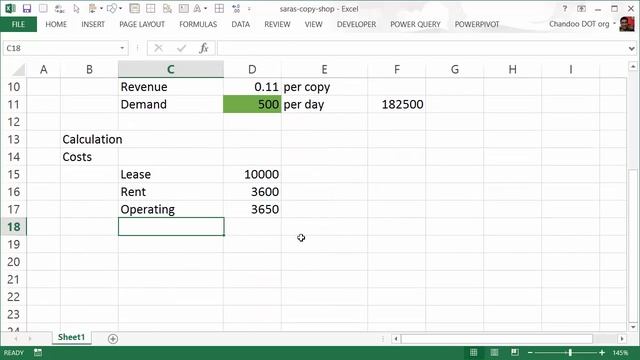
Task: Click the horizontal scrollbar right arrow
Action: point(622,339)
